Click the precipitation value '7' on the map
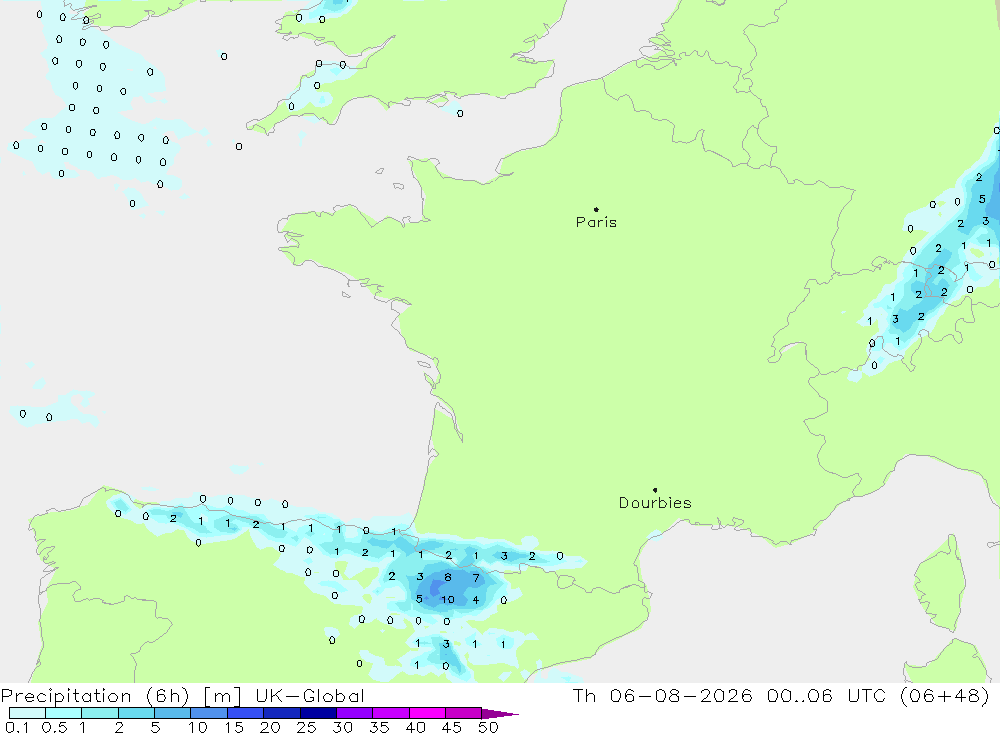The image size is (1000, 733). click(476, 578)
